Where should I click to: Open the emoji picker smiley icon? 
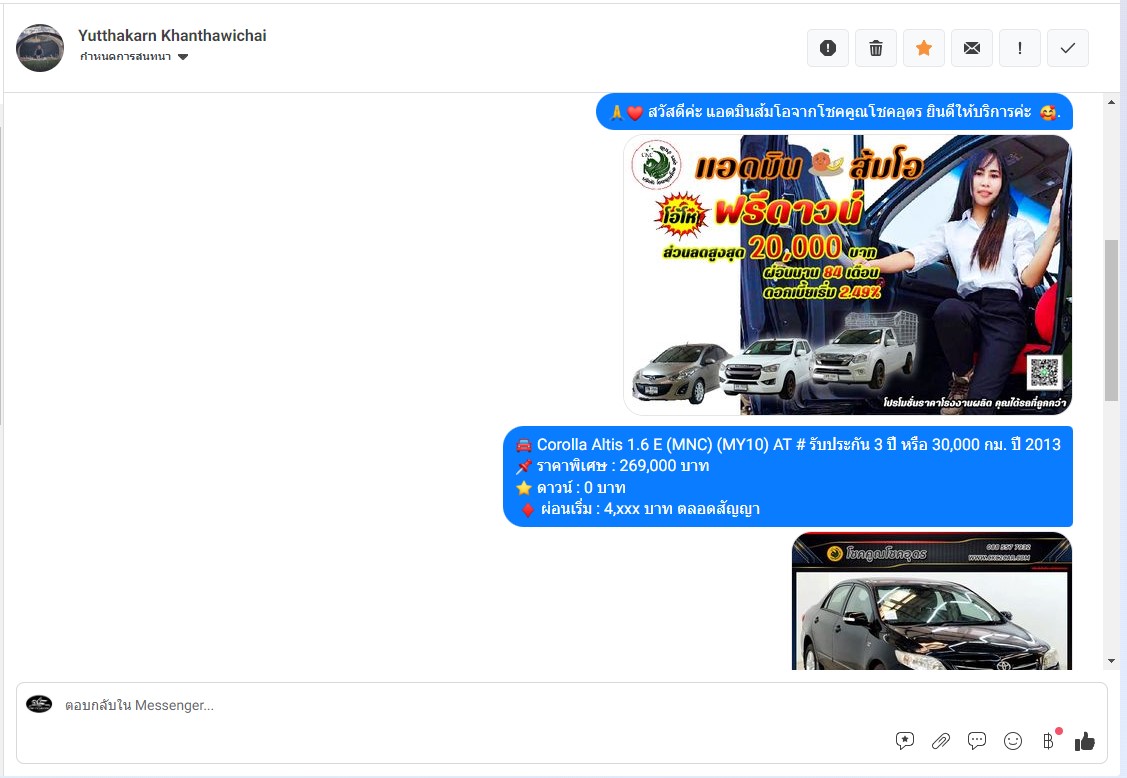[1013, 741]
